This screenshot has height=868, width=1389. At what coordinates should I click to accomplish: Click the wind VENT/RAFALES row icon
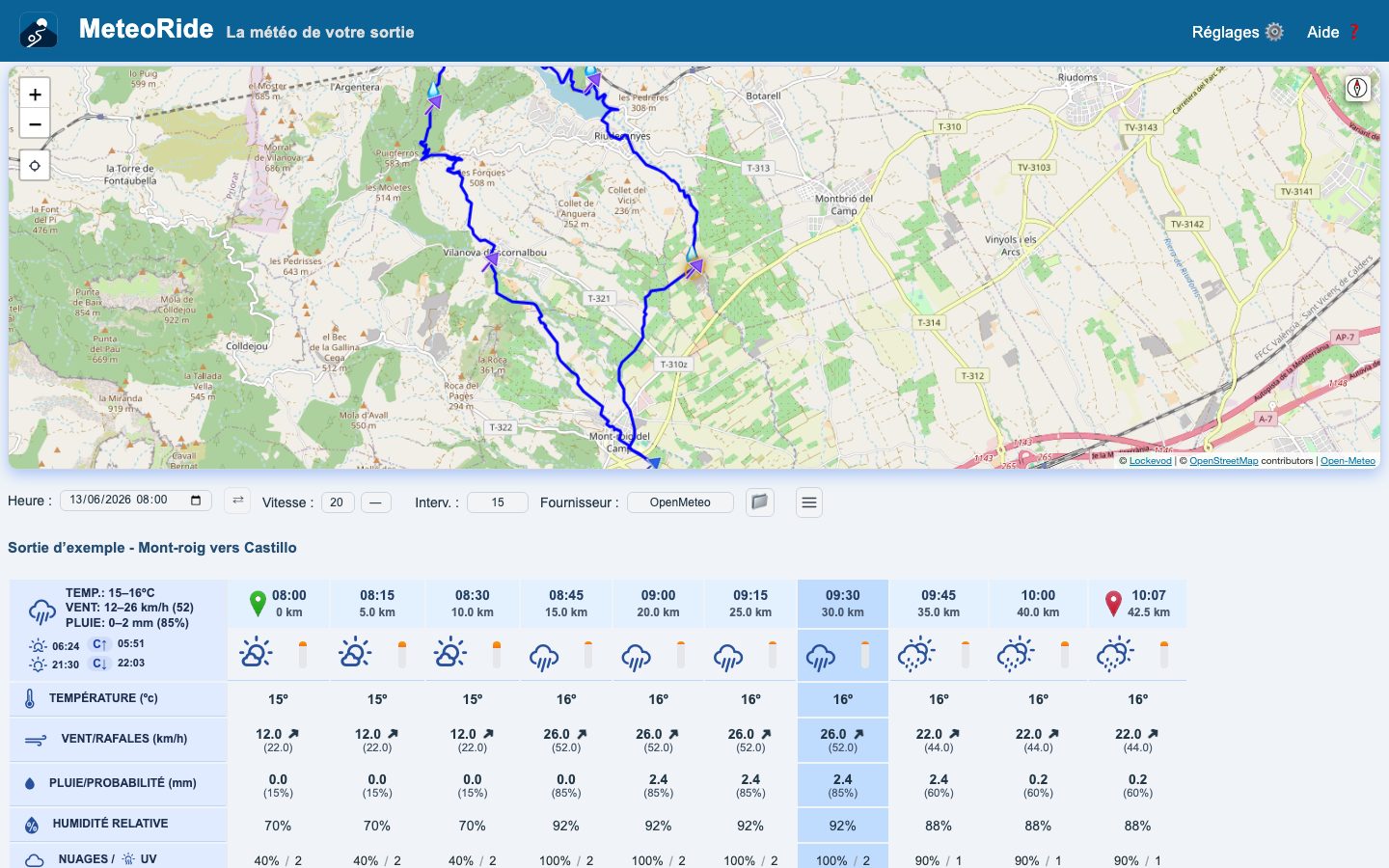coord(35,741)
